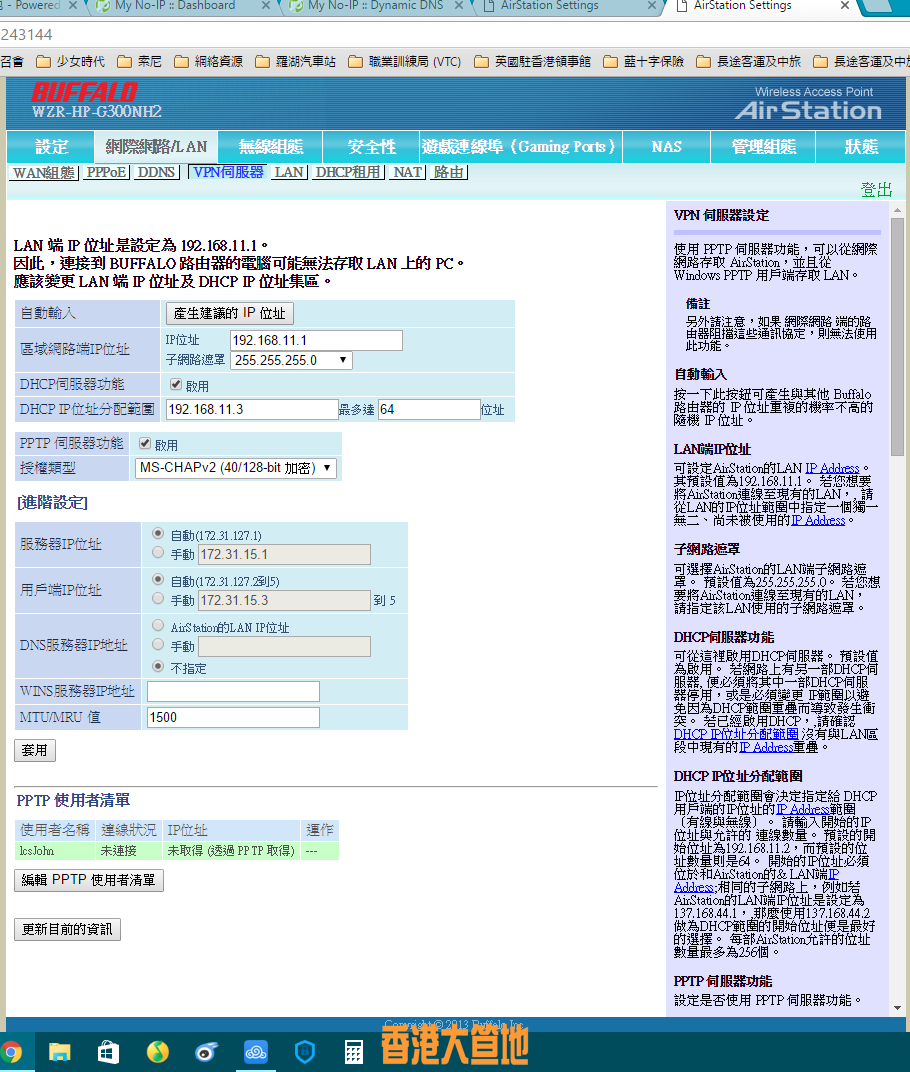Open the DHCP租用 sub-tab
910x1072 pixels.
pos(348,172)
